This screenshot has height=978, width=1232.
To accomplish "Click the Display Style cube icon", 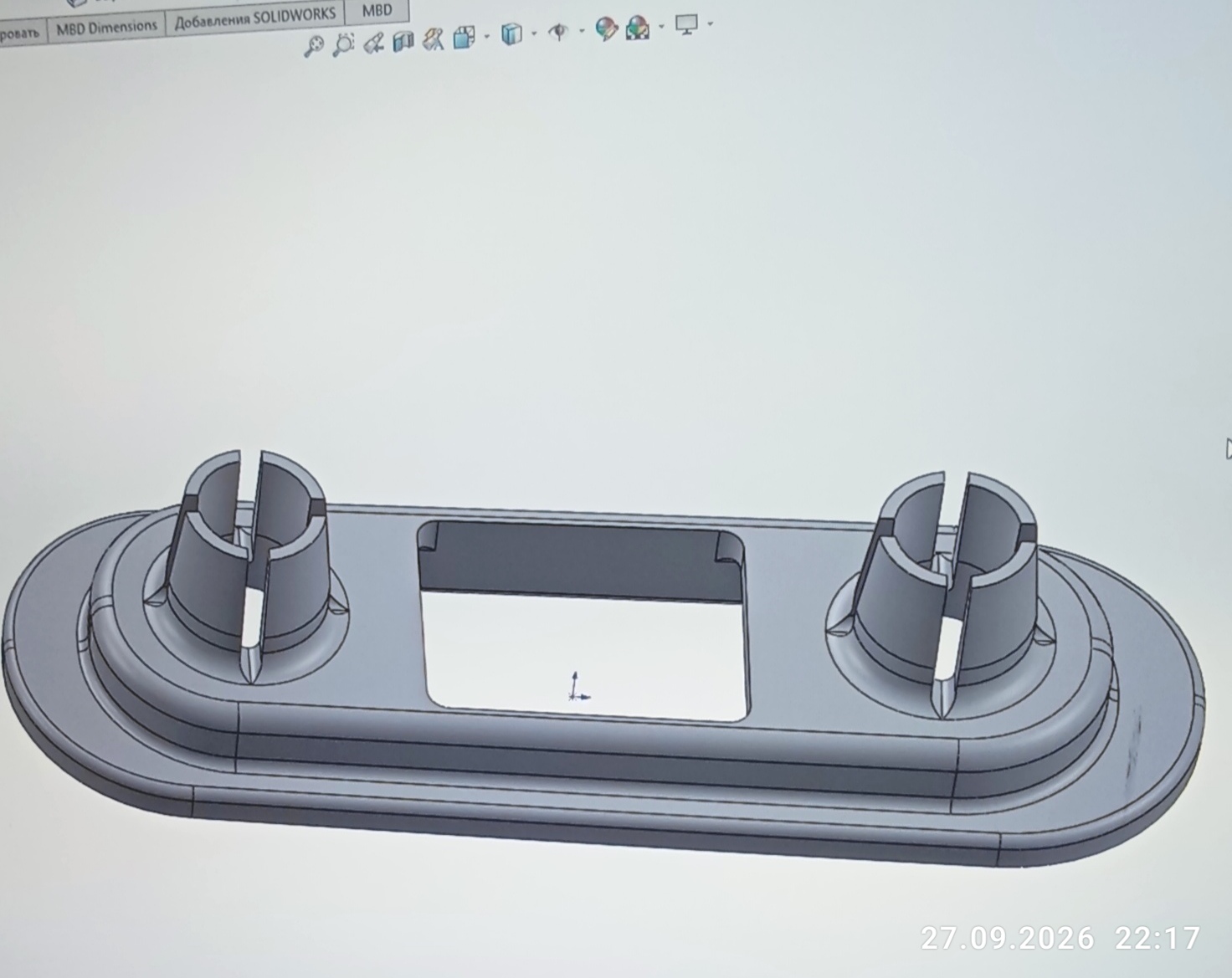I will coord(511,33).
